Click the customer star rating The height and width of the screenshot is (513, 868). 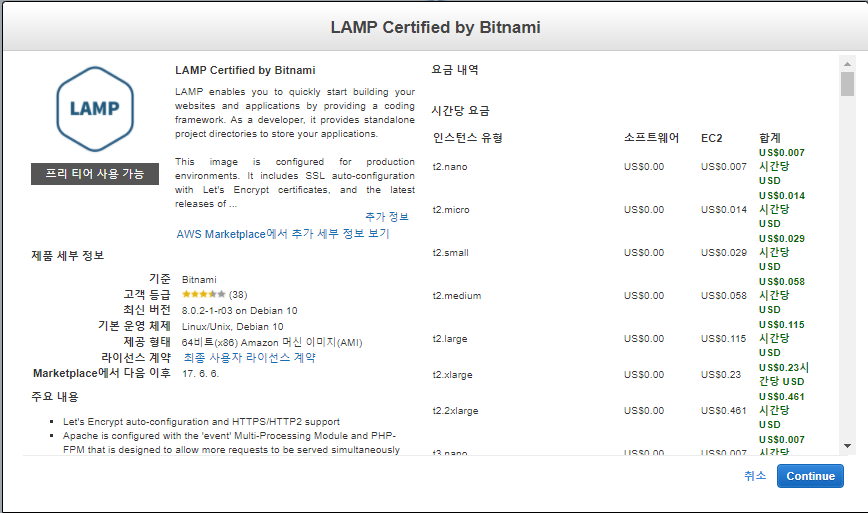point(204,294)
